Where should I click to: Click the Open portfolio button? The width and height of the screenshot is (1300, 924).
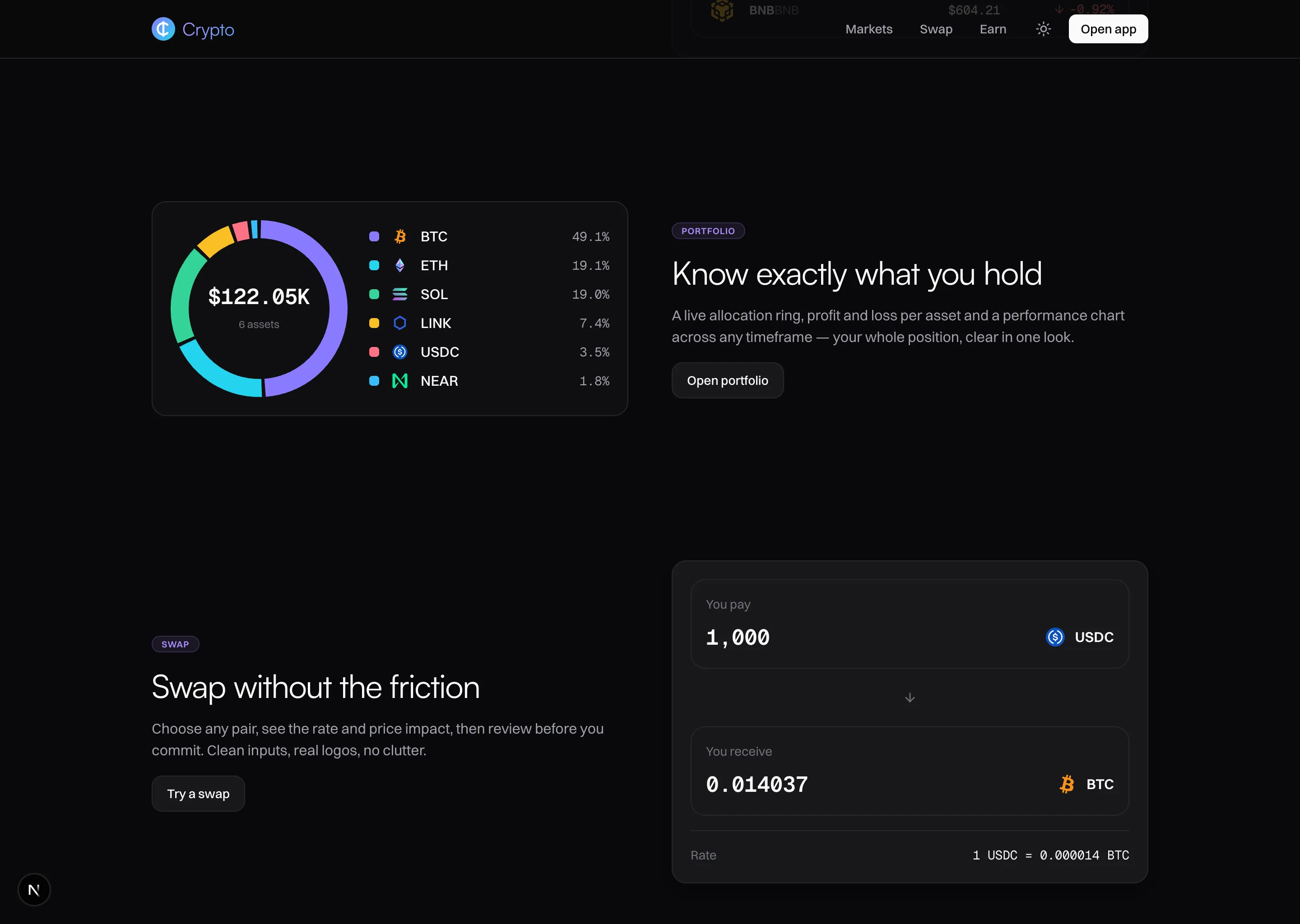(x=727, y=381)
